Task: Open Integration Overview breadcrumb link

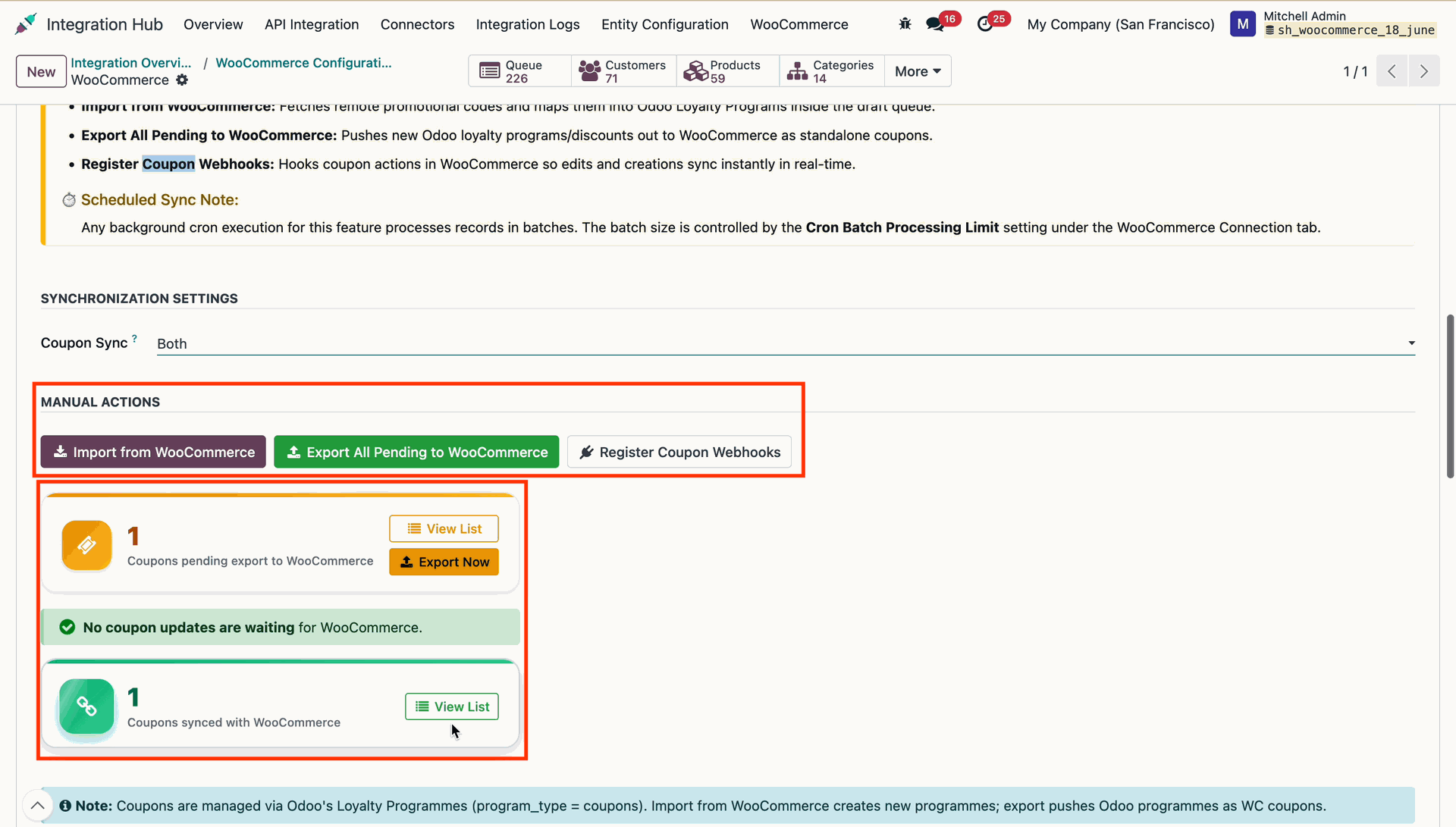Action: (131, 63)
